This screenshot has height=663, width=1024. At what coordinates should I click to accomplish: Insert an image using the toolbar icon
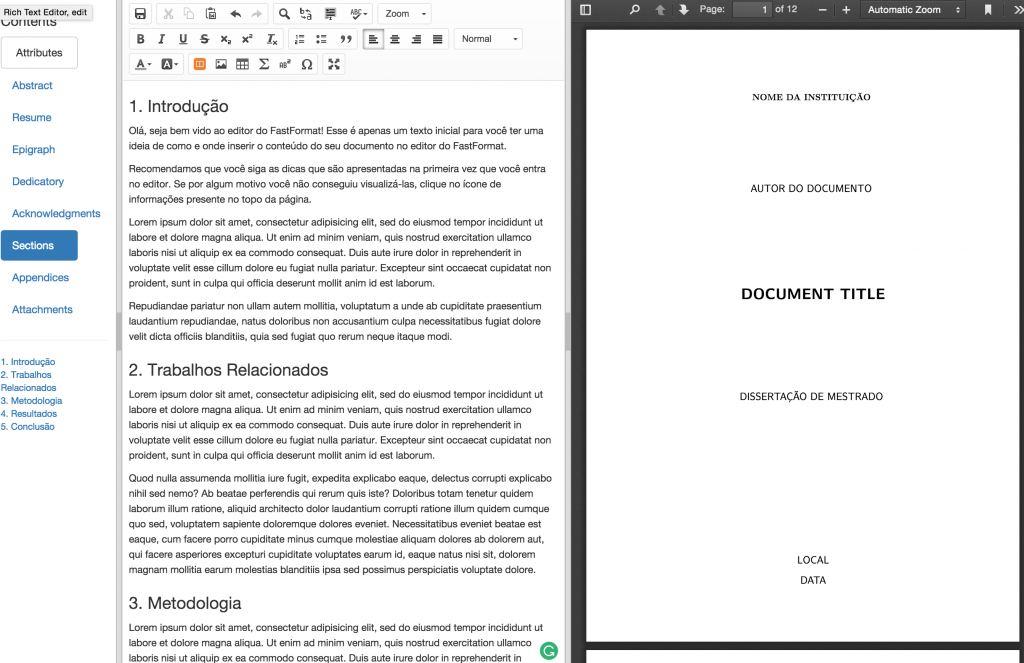click(219, 64)
